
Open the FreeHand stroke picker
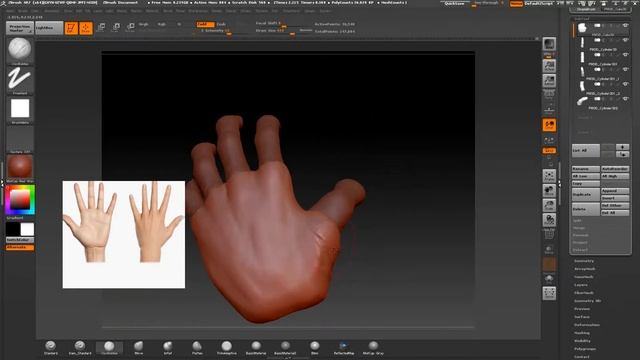point(20,80)
